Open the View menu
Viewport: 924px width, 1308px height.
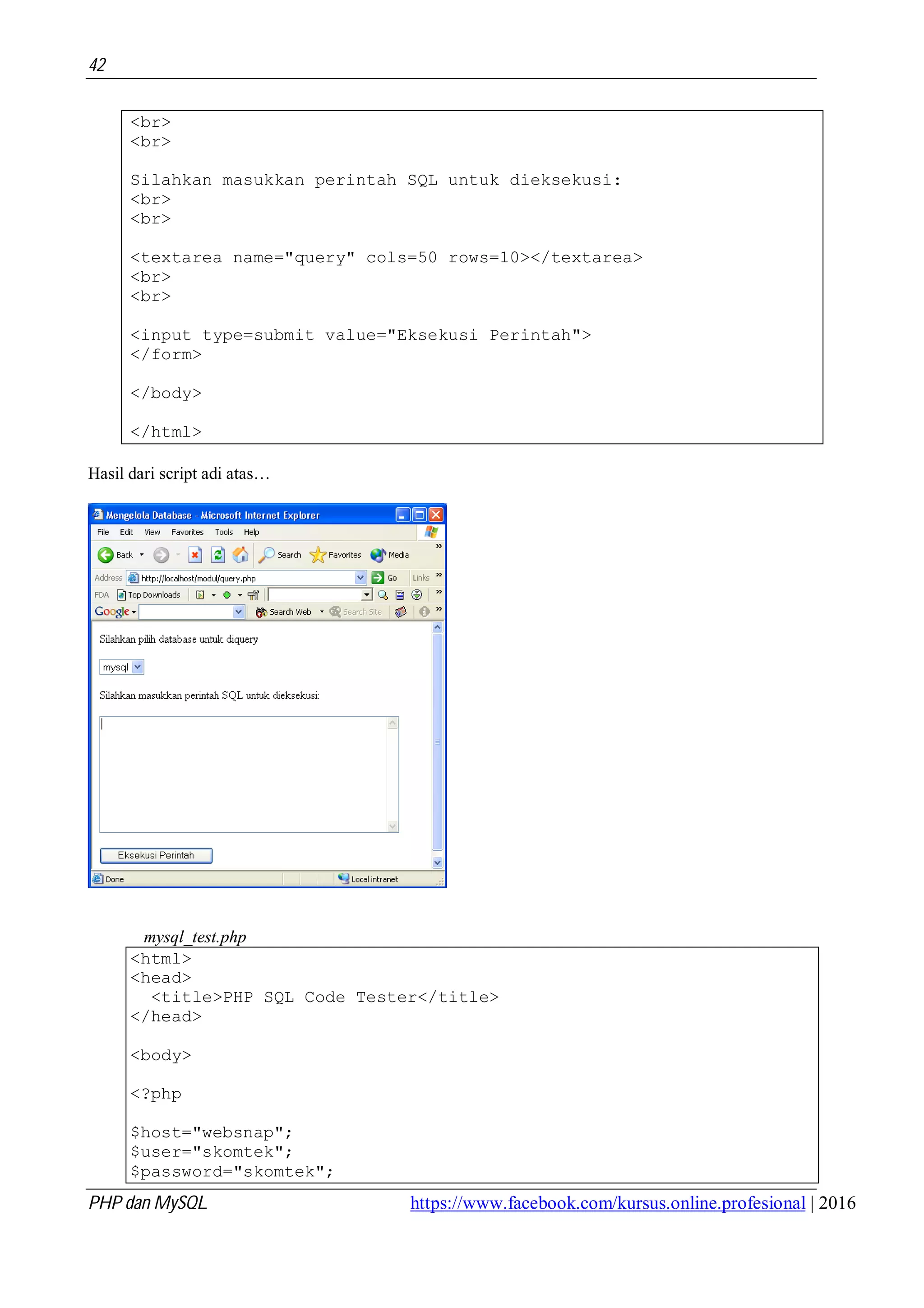tap(152, 532)
